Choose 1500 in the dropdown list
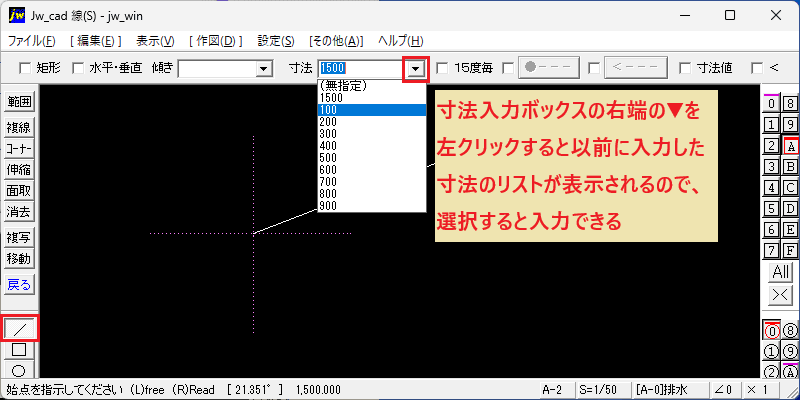Screen dimensions: 800x400 [372, 97]
